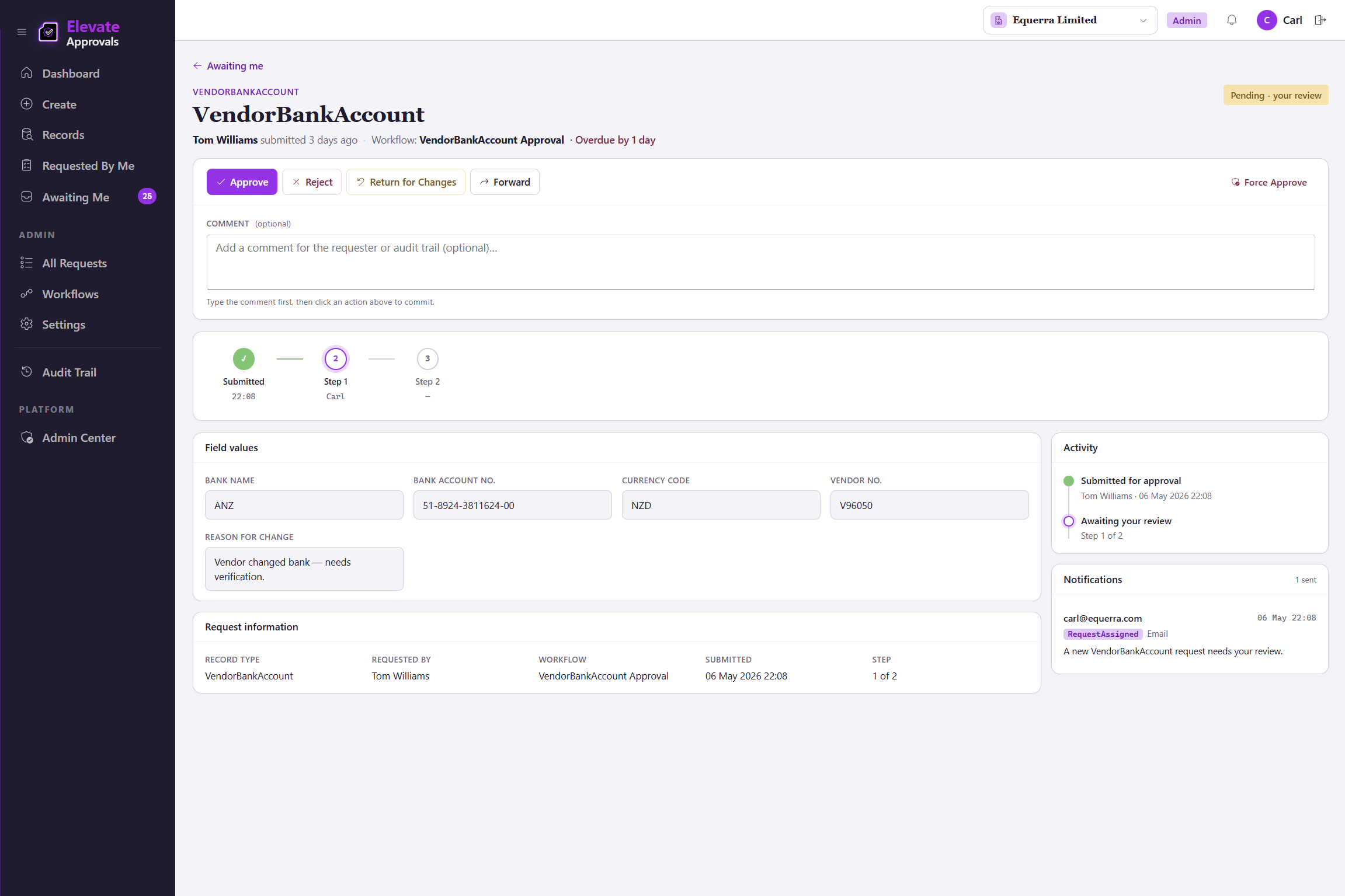Click the Elevate Approvals logo icon
The image size is (1345, 896).
click(x=48, y=32)
